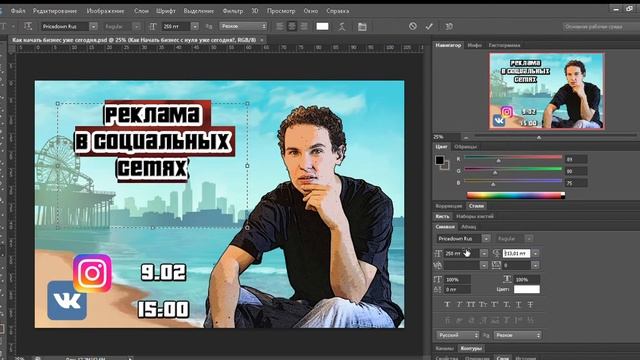Open leading dropdown in Character panel

pos(536,253)
